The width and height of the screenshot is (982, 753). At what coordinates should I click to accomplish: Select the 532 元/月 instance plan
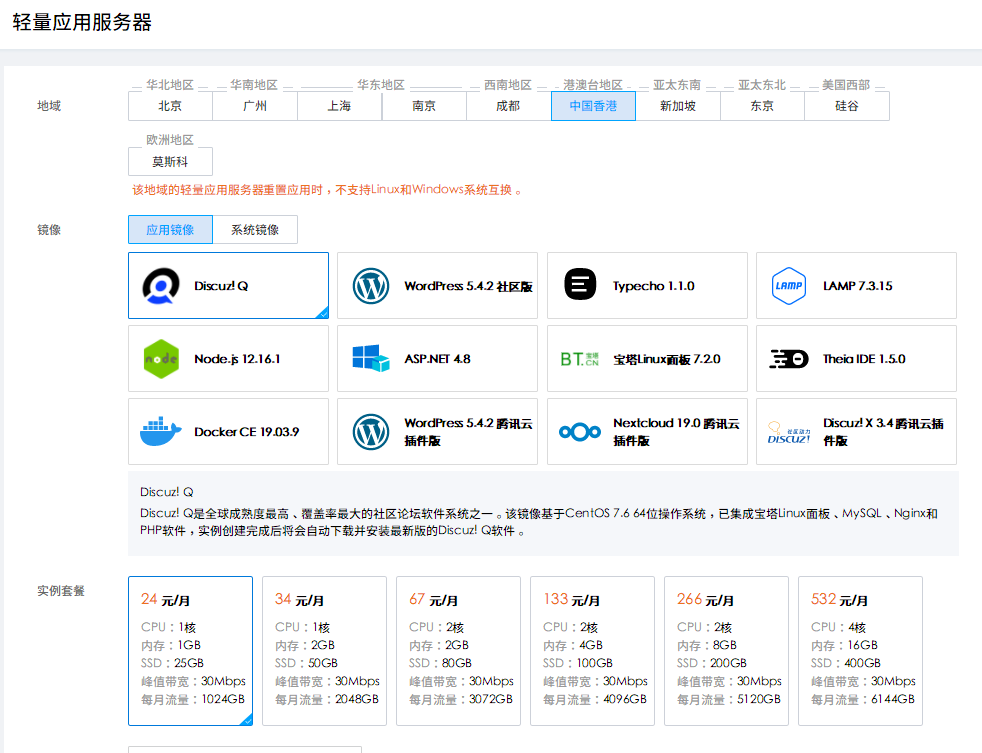[x=861, y=651]
